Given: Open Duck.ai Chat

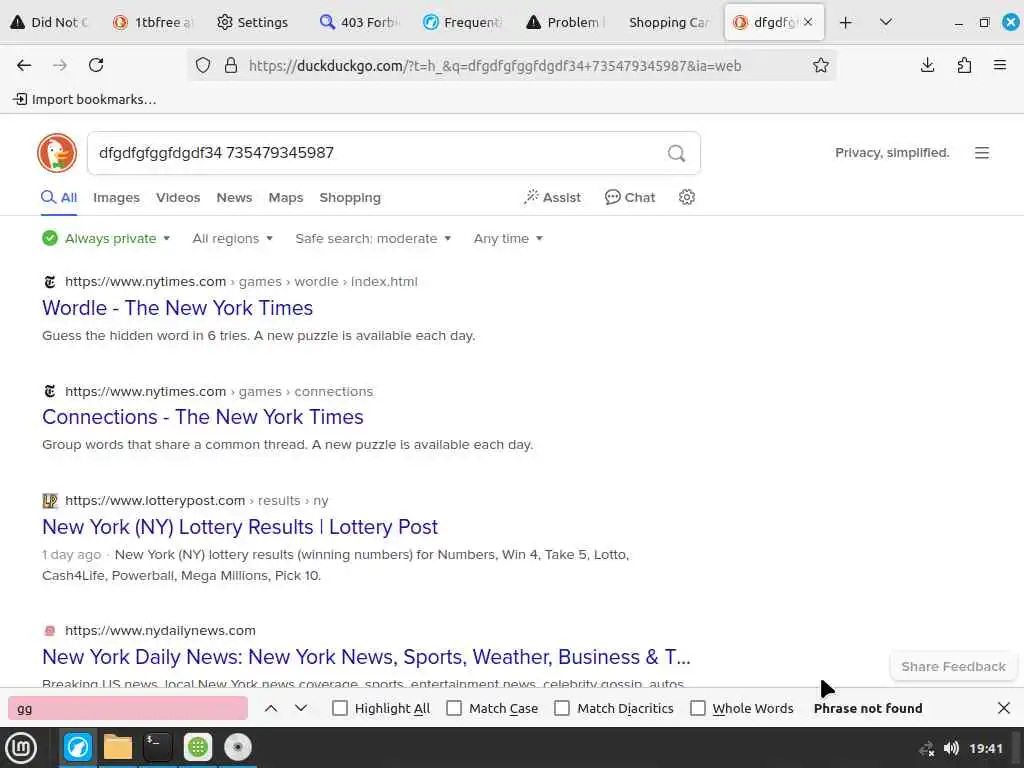Looking at the screenshot, I should [x=630, y=197].
